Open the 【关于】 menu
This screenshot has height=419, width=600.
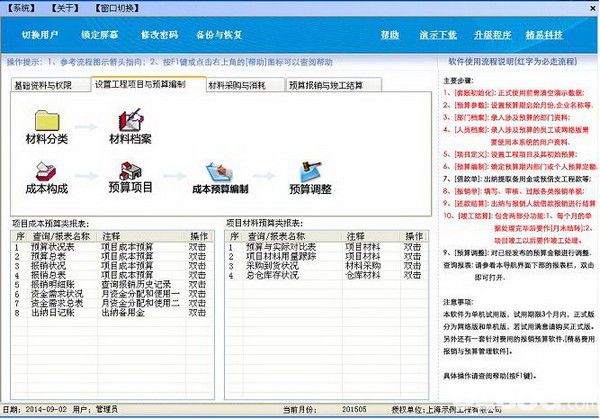65,8
